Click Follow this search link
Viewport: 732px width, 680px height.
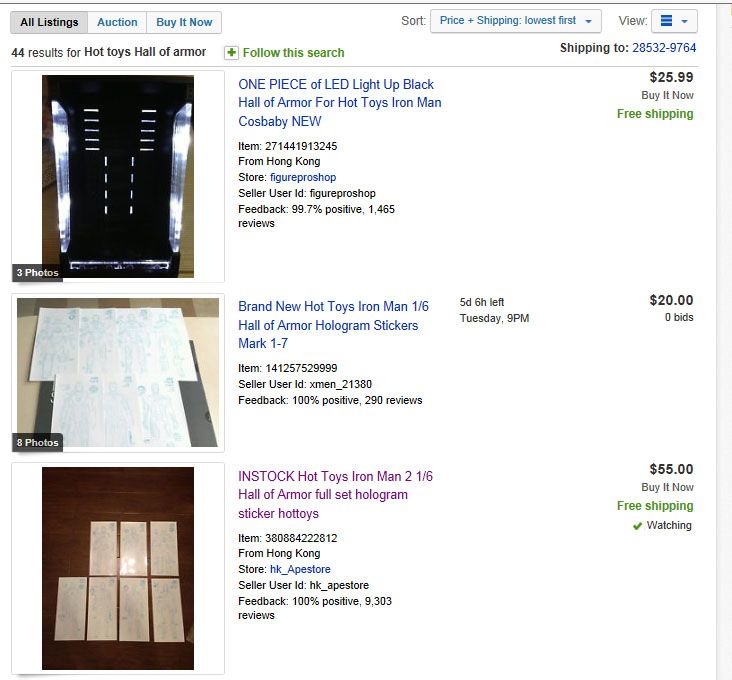coord(293,53)
